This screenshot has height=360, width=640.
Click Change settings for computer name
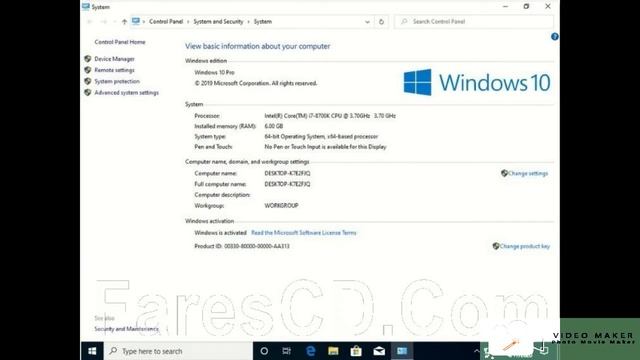tap(528, 173)
